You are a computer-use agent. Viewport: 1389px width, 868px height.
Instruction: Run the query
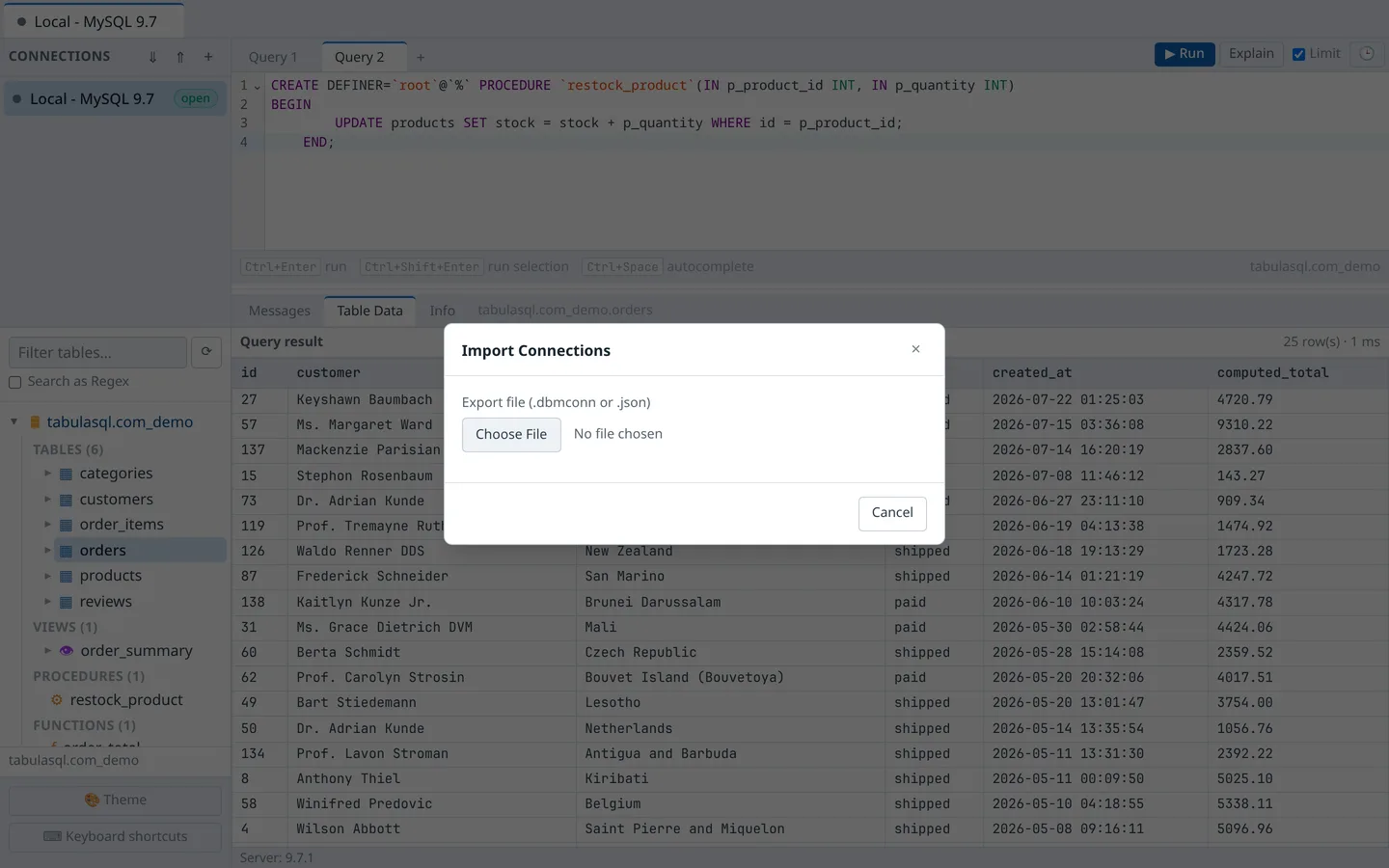point(1185,54)
